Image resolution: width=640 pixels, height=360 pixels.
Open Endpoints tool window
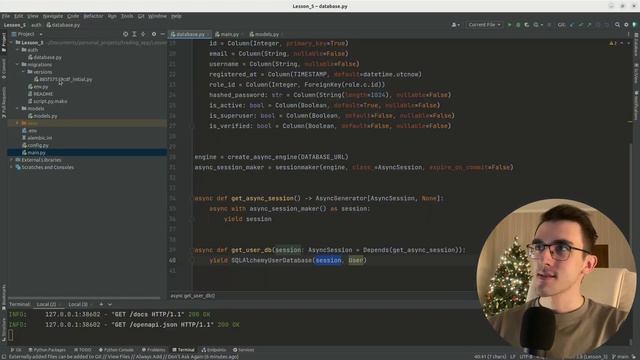pos(214,350)
